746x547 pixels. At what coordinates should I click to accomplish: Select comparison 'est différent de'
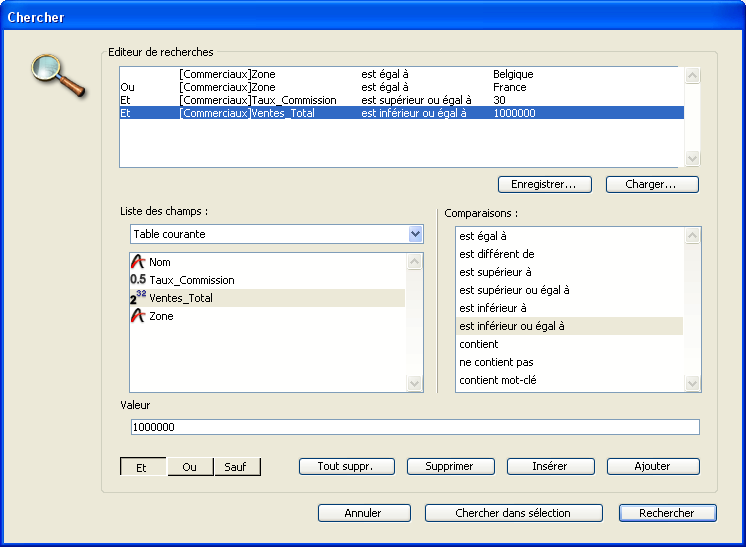click(x=497, y=254)
